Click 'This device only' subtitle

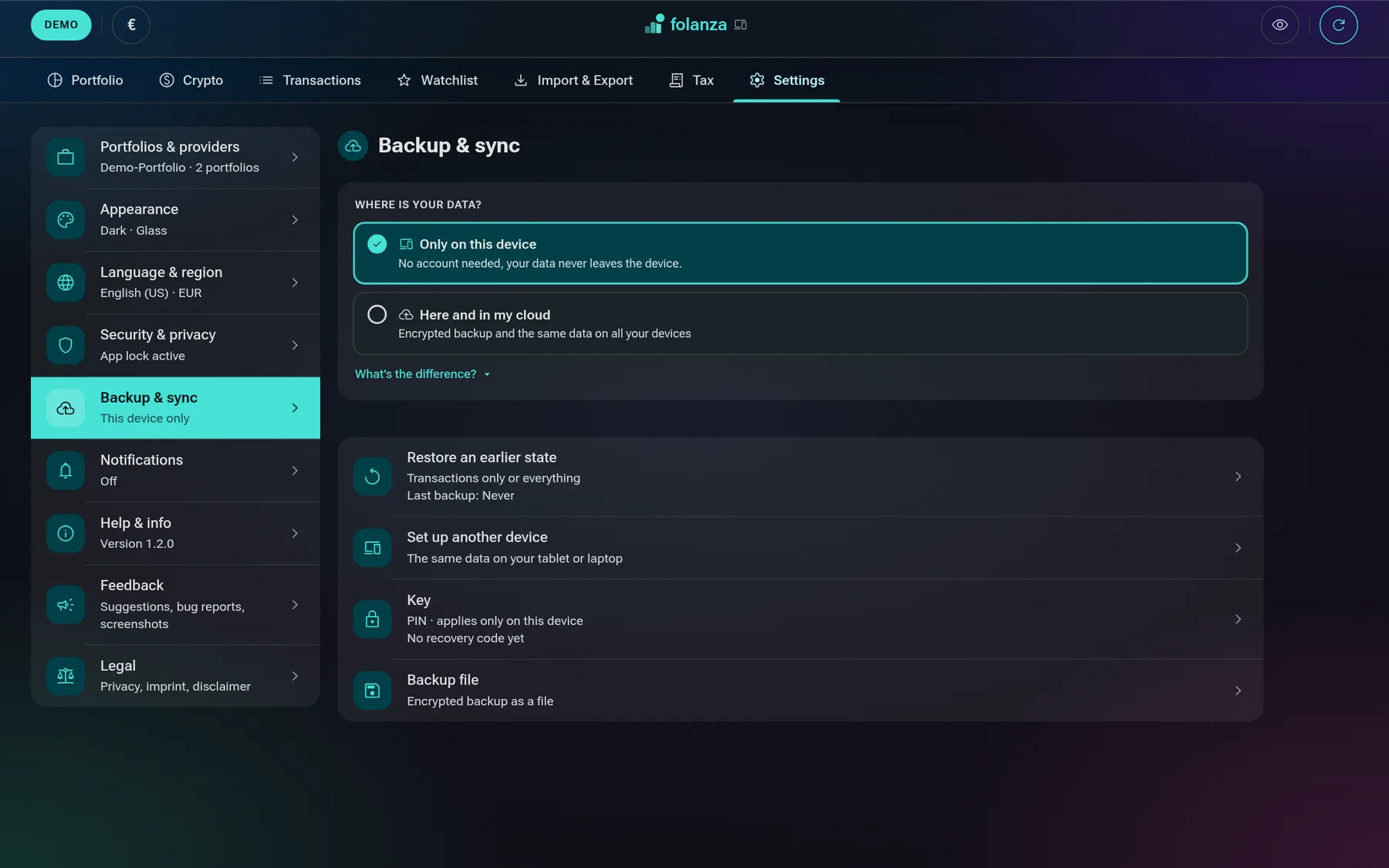coord(145,418)
